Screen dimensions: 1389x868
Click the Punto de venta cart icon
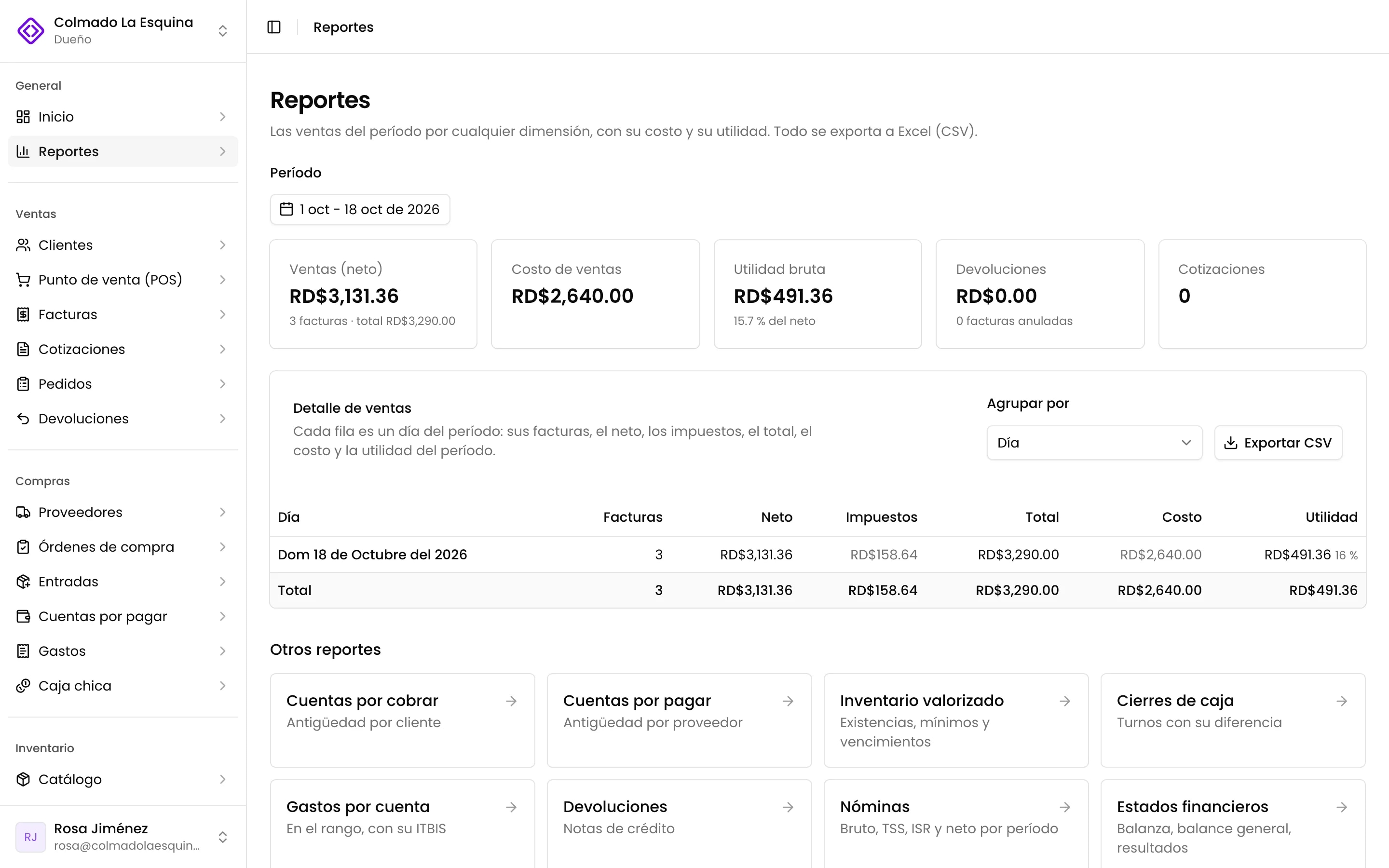tap(23, 280)
